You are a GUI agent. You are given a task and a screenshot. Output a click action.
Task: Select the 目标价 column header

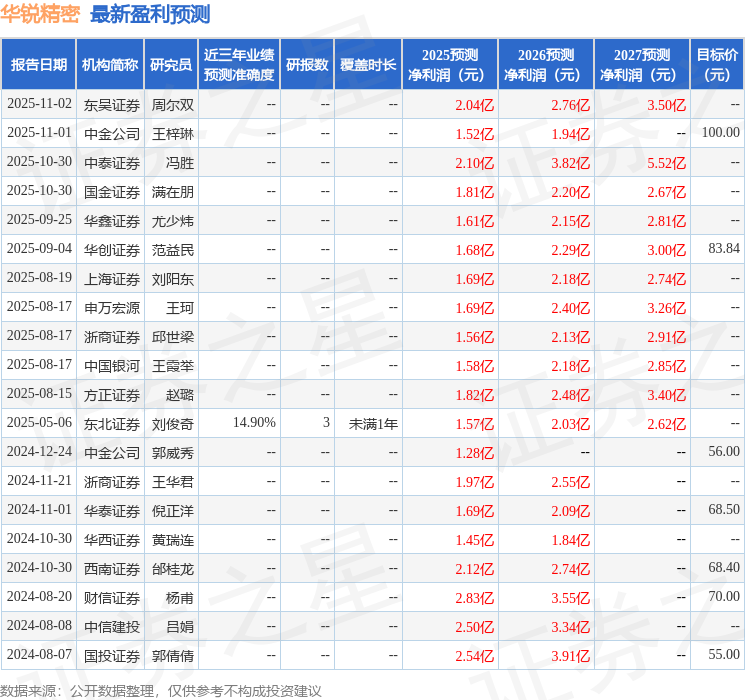716,65
